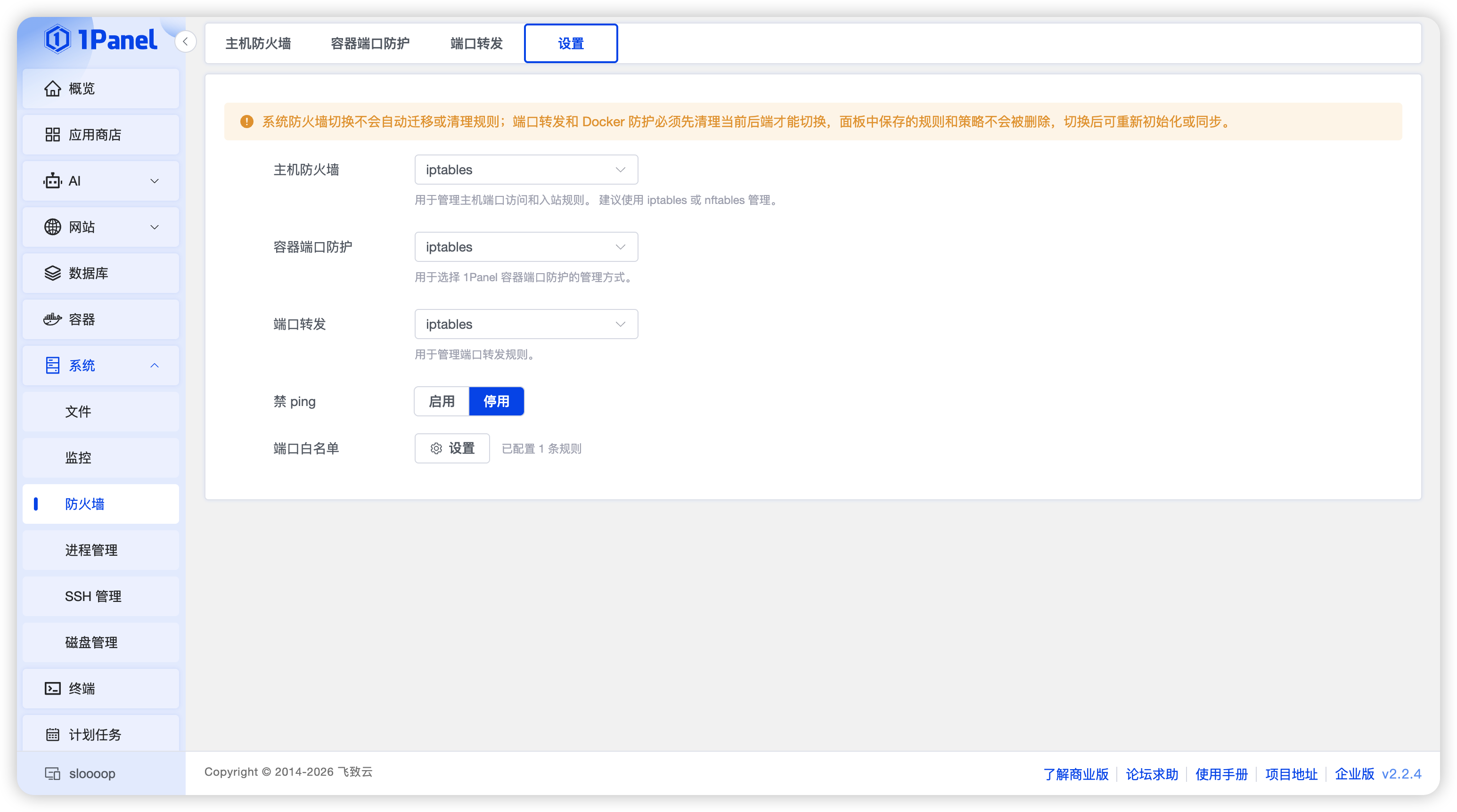Click the 系统 server icon
The width and height of the screenshot is (1457, 812).
53,365
